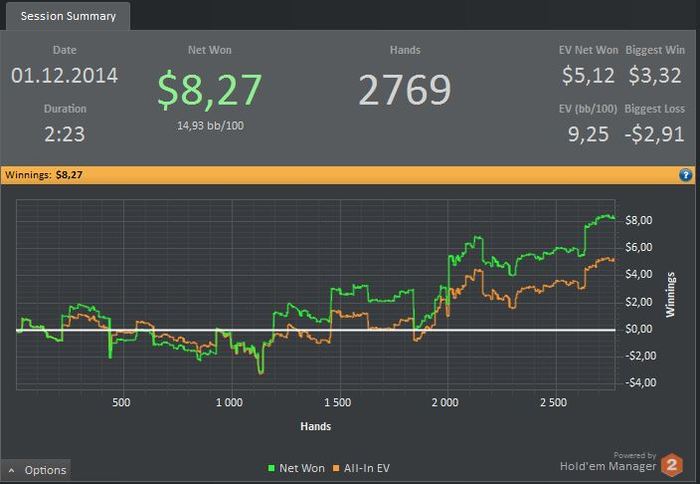The height and width of the screenshot is (484, 700).
Task: Click the Hands x-axis title
Action: point(316,426)
